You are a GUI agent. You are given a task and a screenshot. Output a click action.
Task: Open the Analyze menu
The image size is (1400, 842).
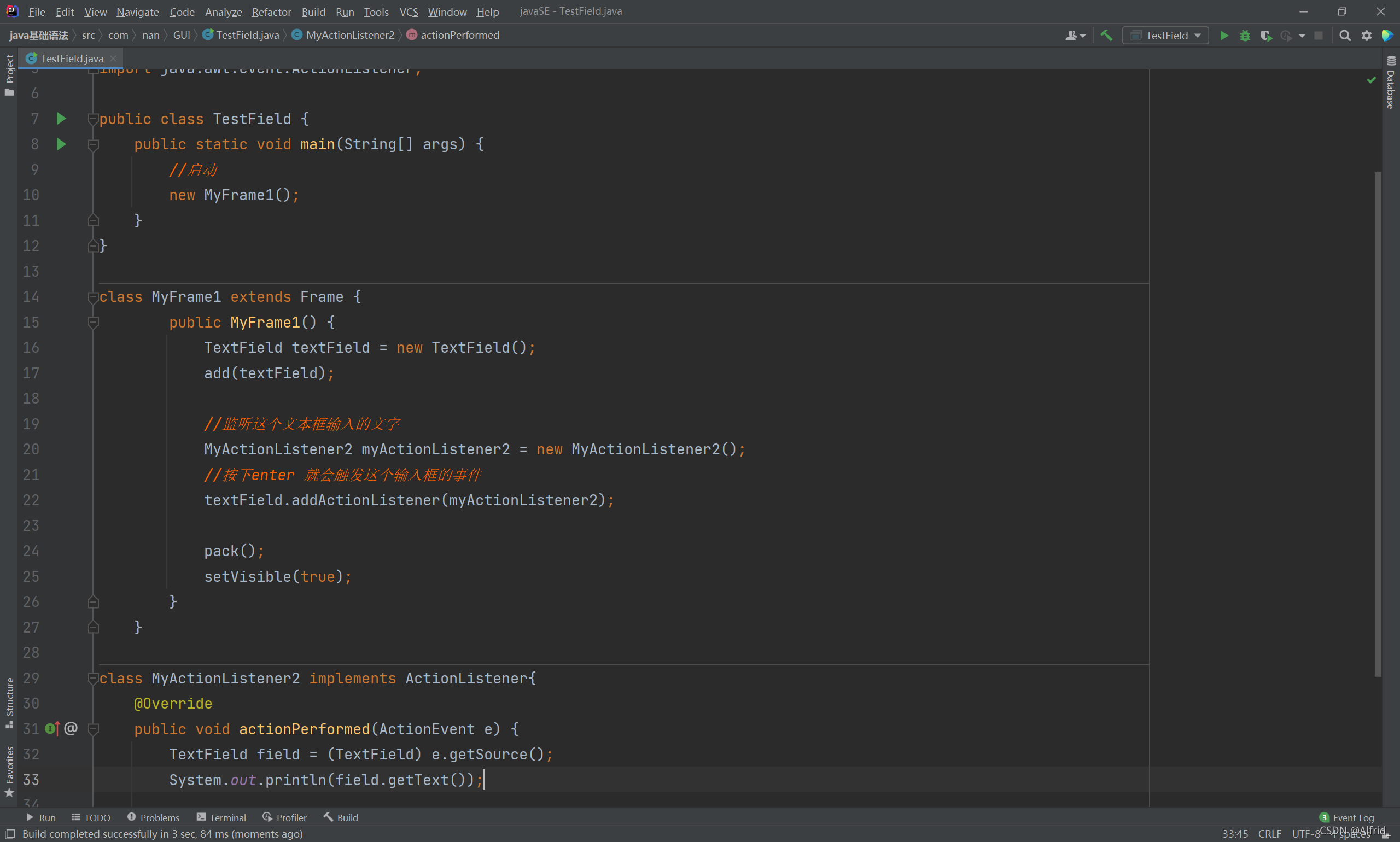(x=223, y=11)
